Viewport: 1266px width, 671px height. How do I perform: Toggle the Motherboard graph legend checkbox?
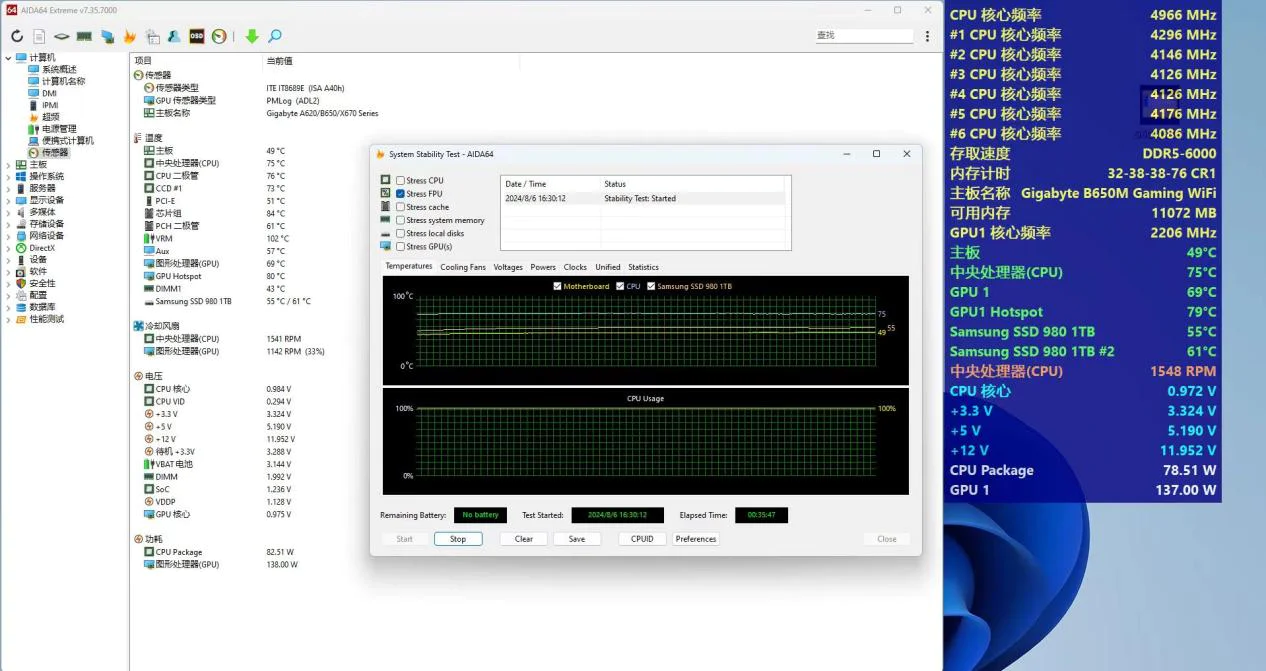pos(557,287)
